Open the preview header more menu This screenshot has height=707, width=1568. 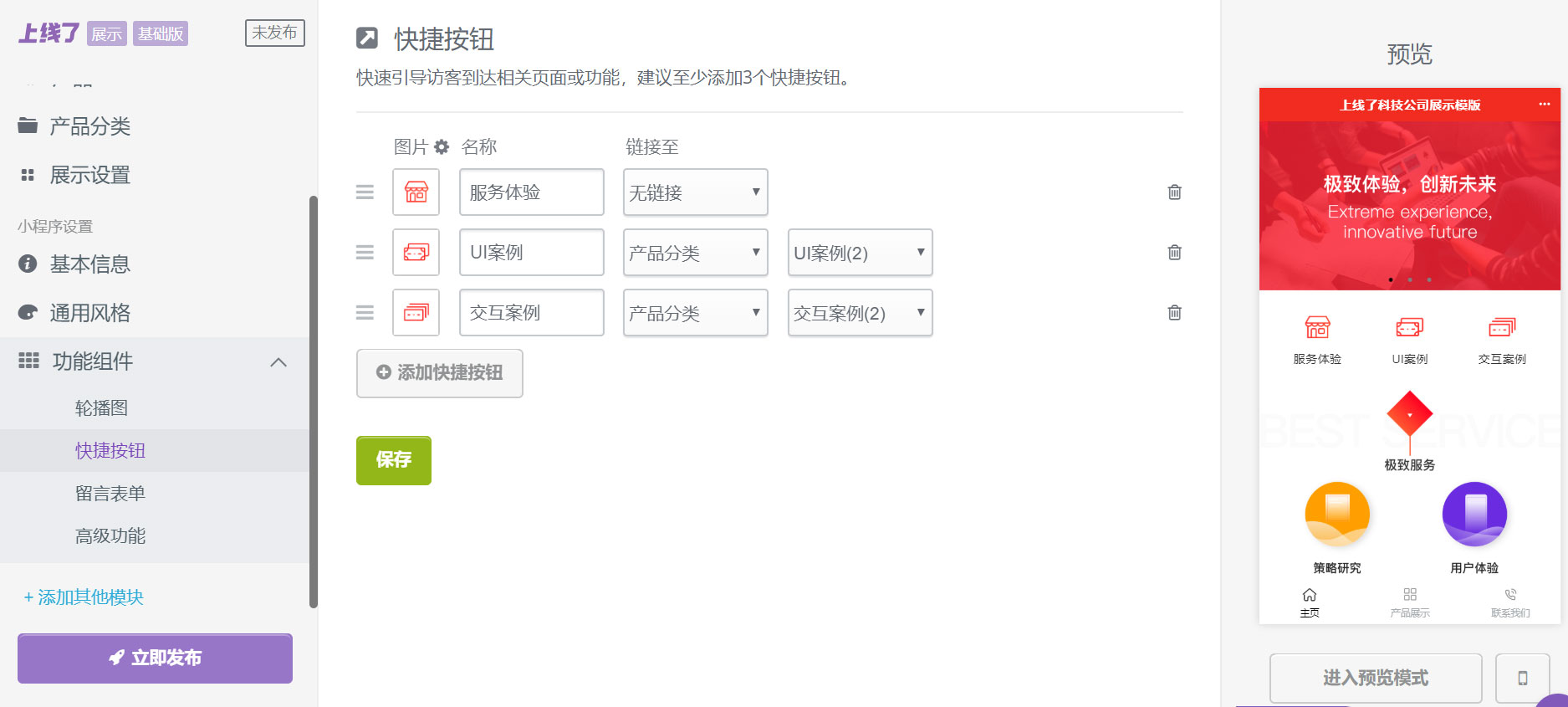[x=1544, y=104]
